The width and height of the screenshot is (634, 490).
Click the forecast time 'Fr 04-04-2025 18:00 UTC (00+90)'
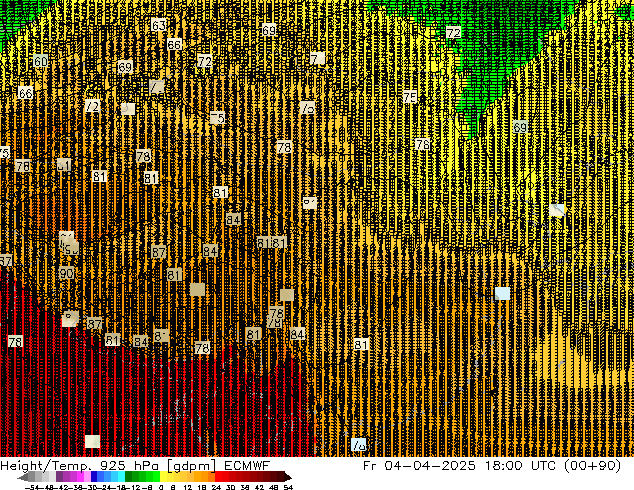pos(492,466)
